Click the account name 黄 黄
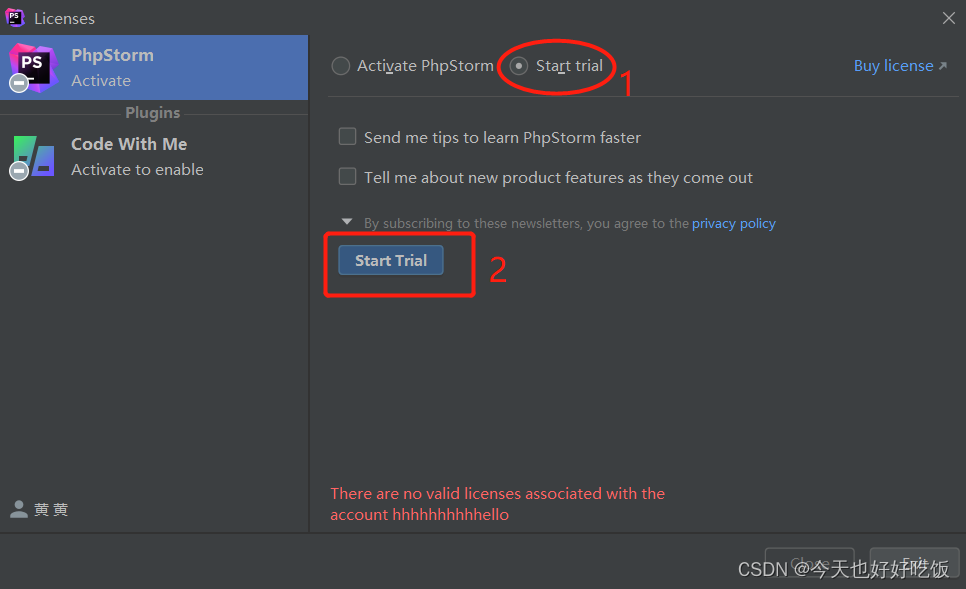Viewport: 966px width, 589px height. [x=51, y=510]
